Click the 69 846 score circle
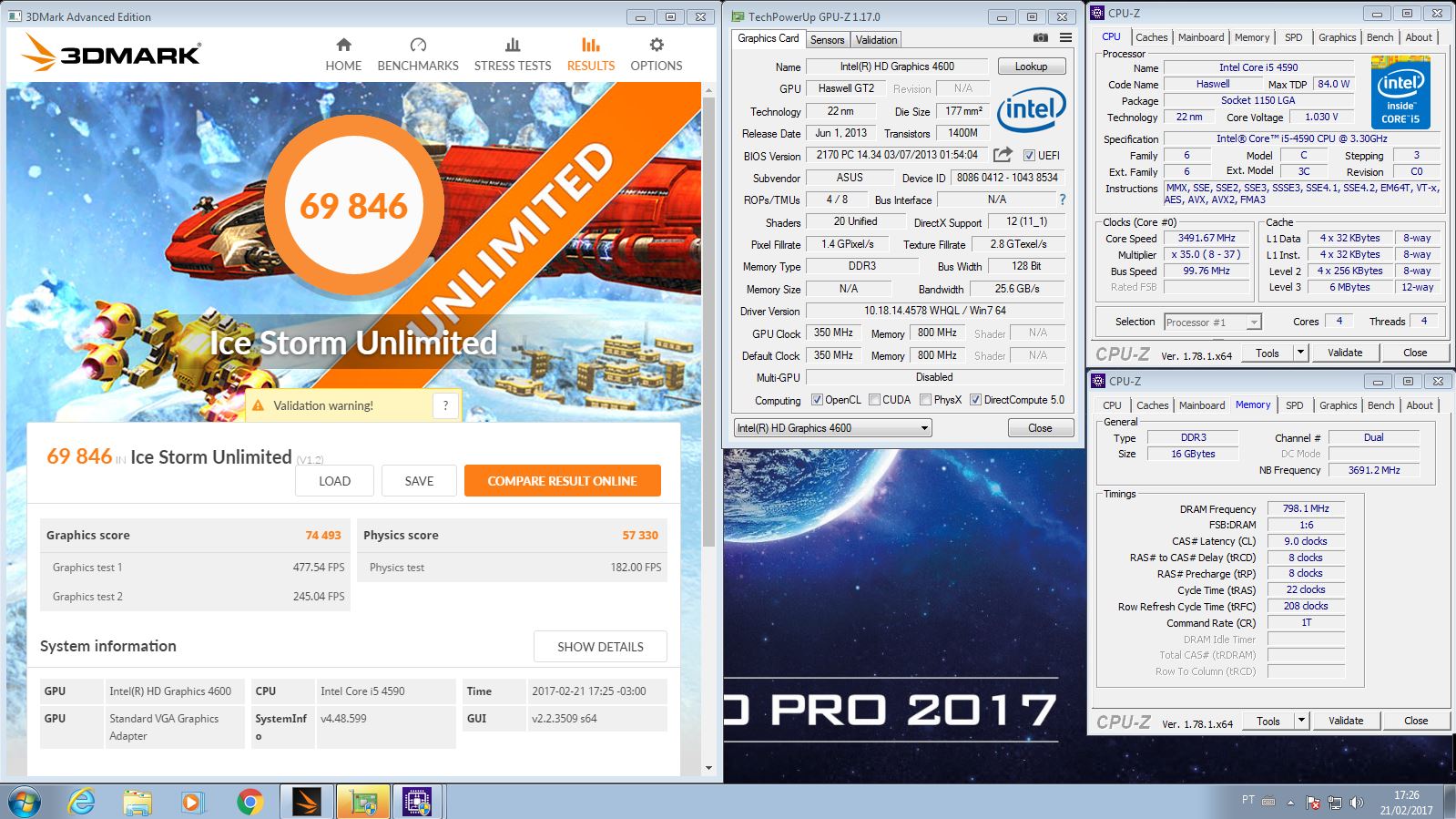1456x819 pixels. (x=354, y=206)
